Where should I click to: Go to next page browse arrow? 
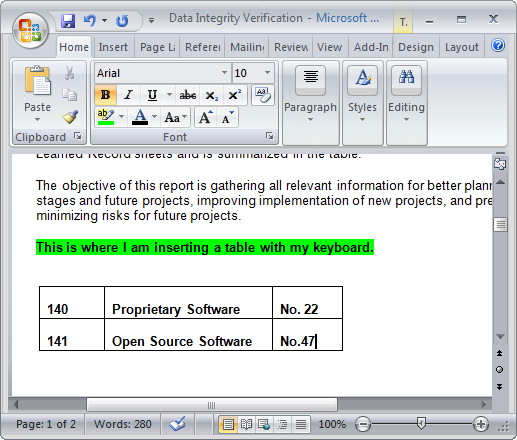coord(499,387)
